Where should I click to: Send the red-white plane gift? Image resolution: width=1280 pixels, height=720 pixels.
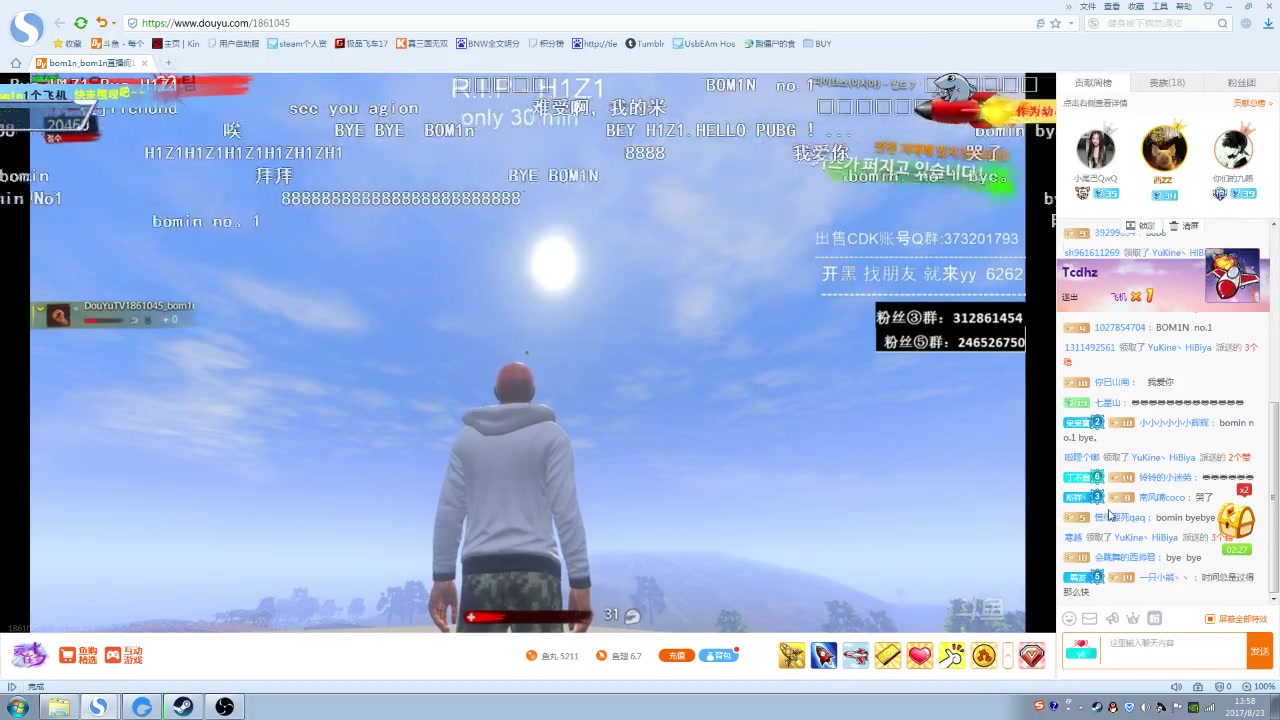click(x=856, y=656)
